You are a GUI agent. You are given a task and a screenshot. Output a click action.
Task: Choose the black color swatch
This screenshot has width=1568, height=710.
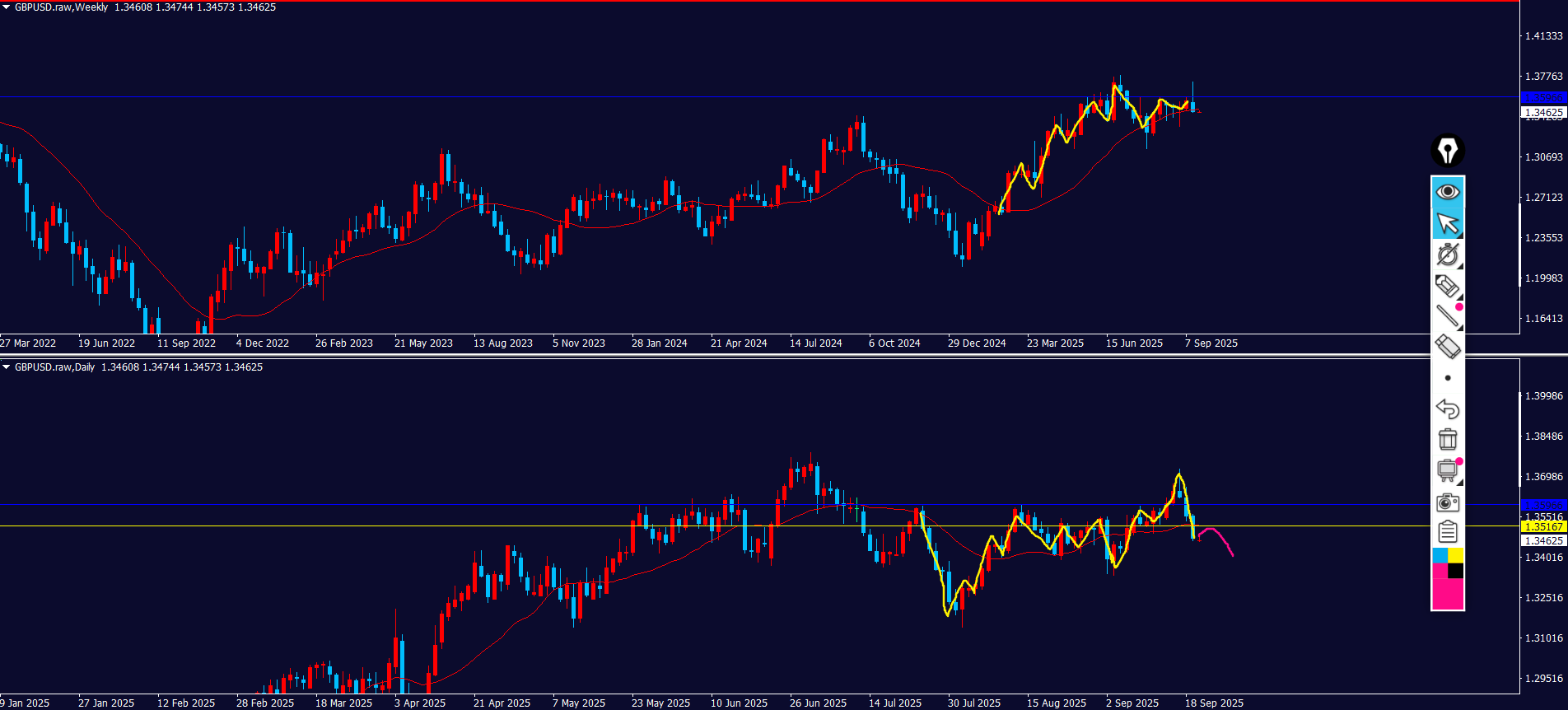[1456, 571]
